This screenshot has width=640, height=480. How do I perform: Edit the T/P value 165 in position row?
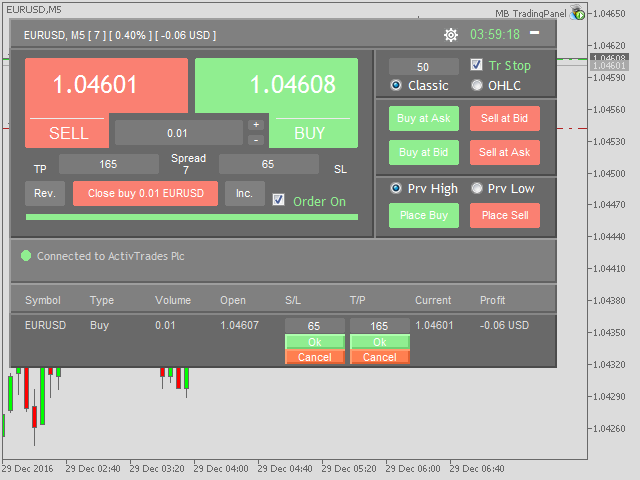[380, 326]
